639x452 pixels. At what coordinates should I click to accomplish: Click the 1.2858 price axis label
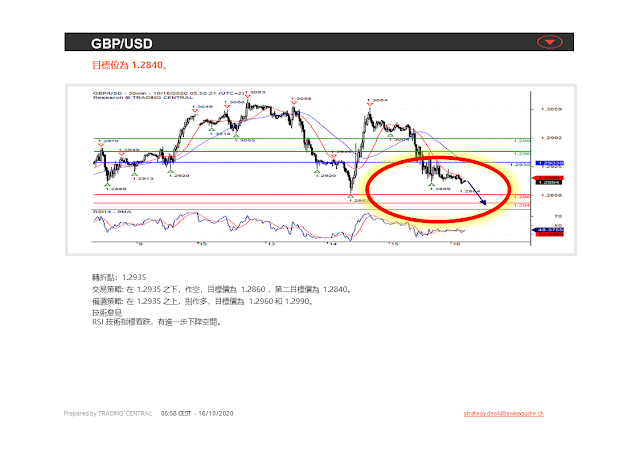click(551, 195)
